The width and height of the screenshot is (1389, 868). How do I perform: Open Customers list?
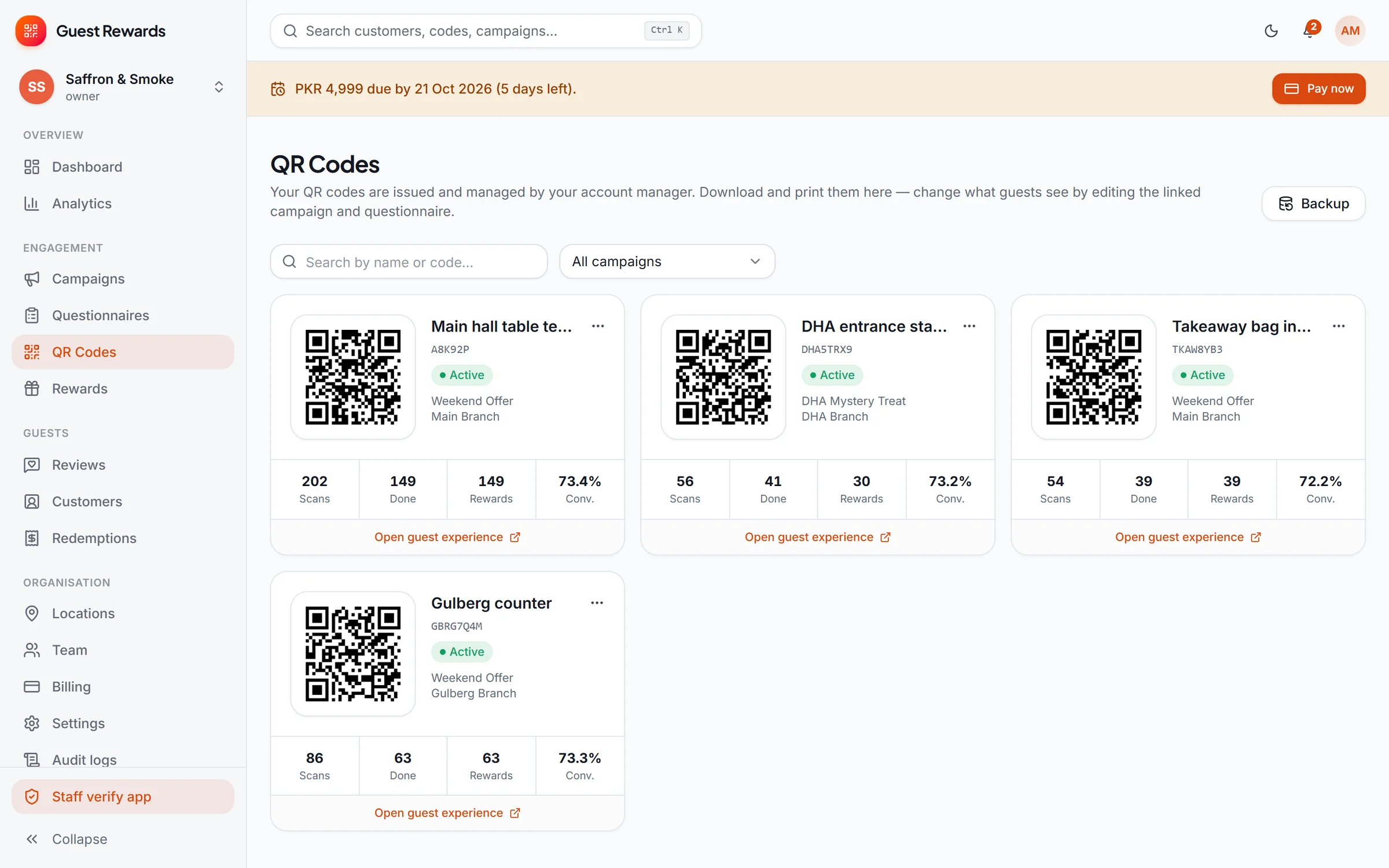123,502
